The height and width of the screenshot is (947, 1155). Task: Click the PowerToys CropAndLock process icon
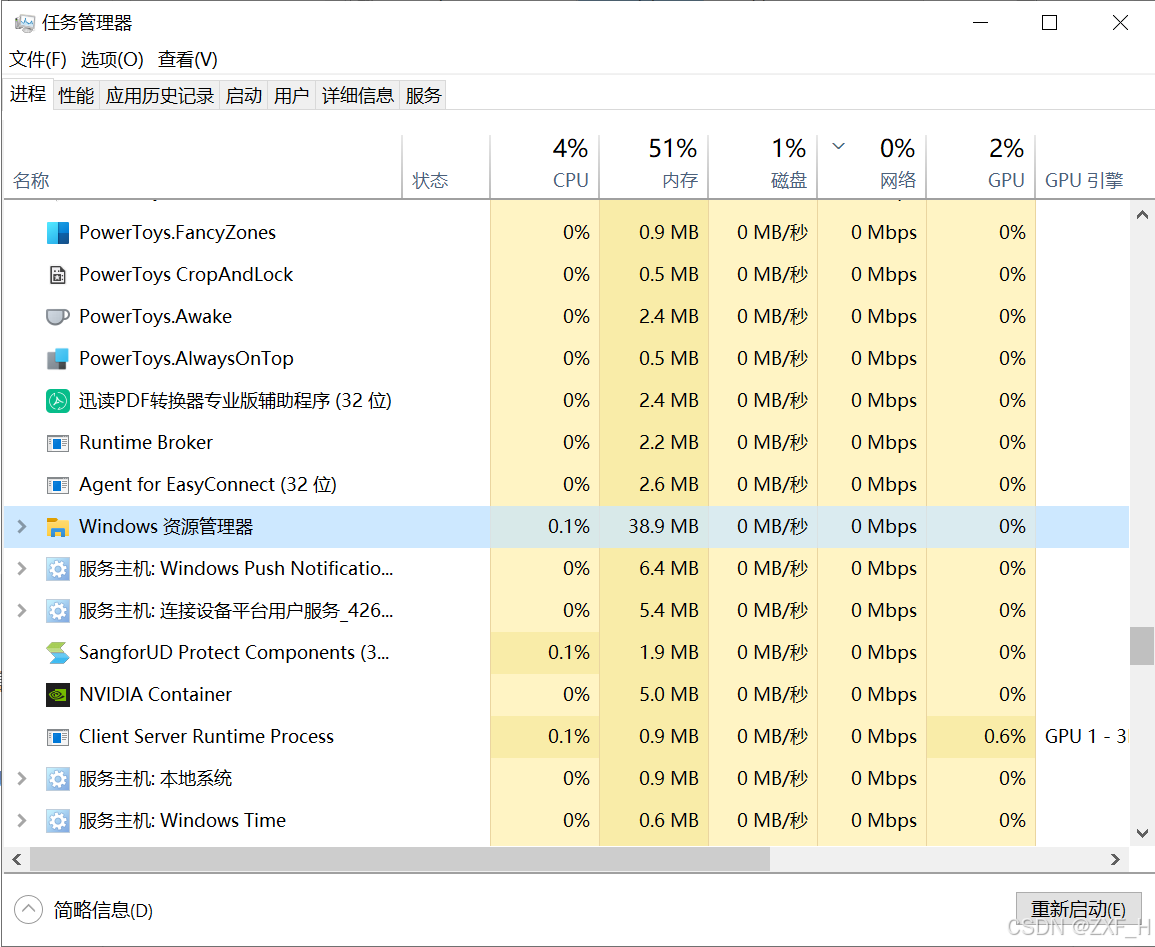pyautogui.click(x=57, y=275)
